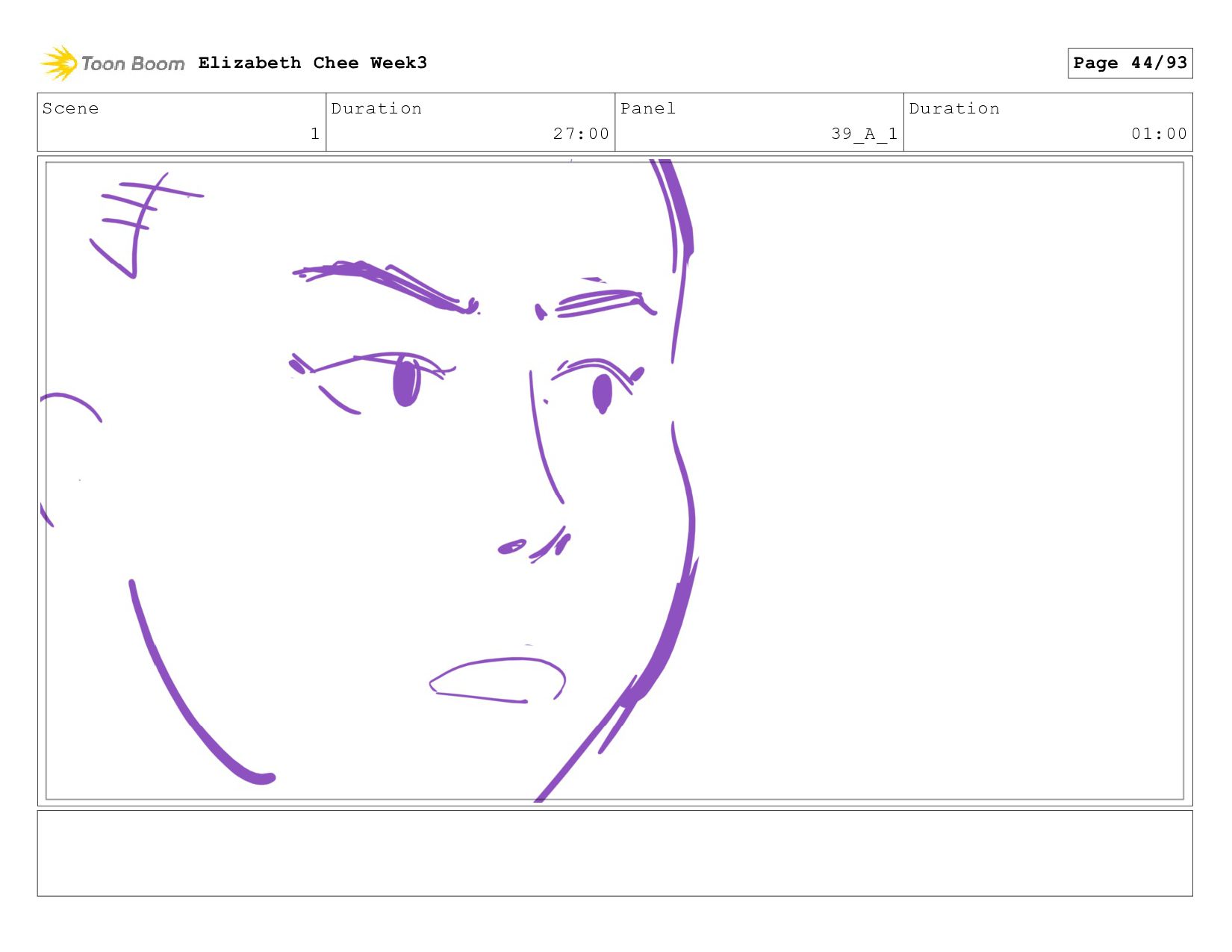Click the panel name '39_A_1'
The image size is (1232, 952).
click(x=864, y=134)
